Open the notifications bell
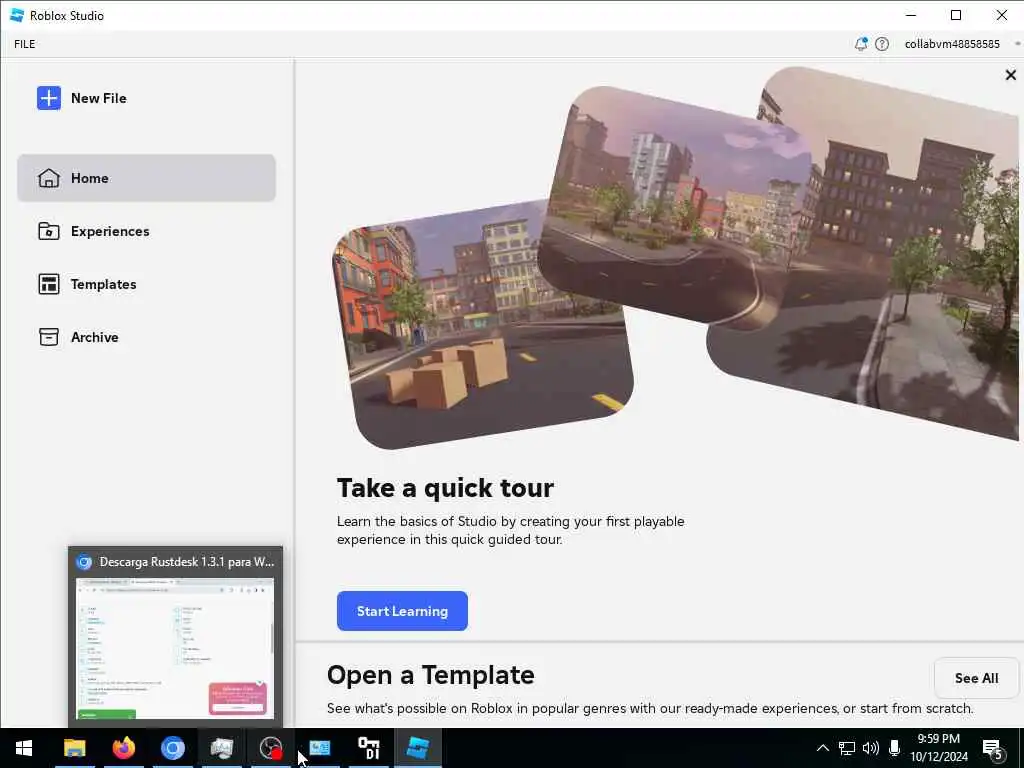 (861, 44)
